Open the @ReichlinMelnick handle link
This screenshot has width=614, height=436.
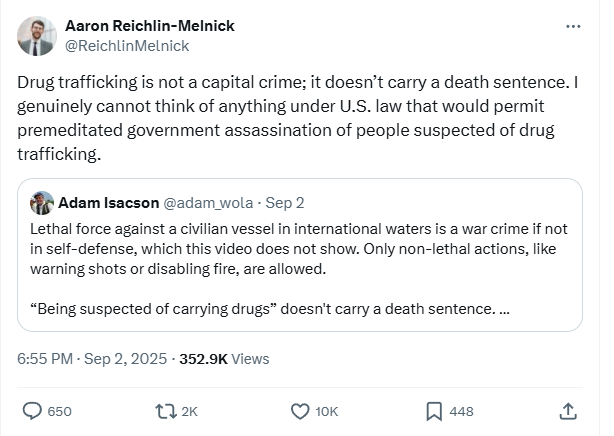126,45
